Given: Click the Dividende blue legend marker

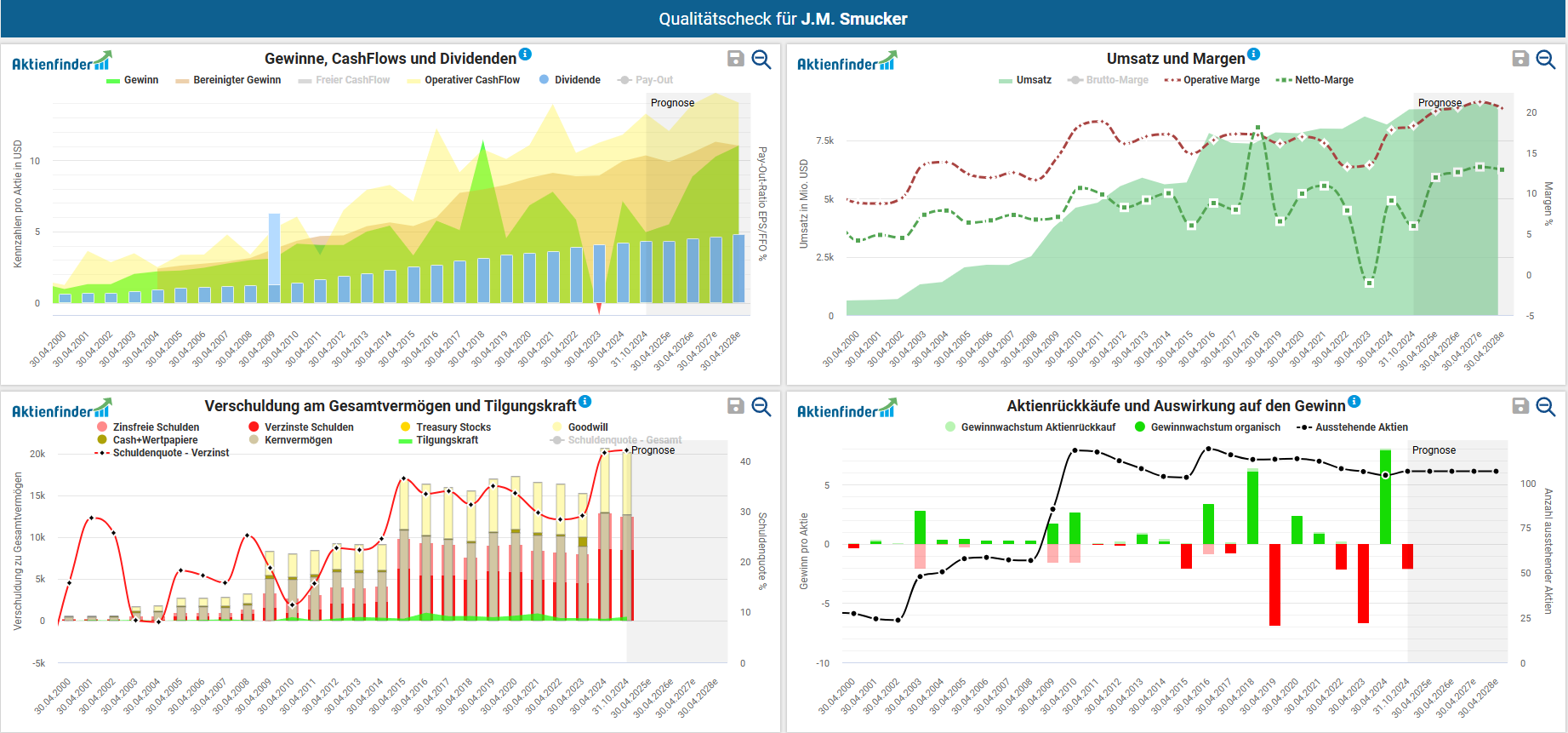Looking at the screenshot, I should click(545, 80).
